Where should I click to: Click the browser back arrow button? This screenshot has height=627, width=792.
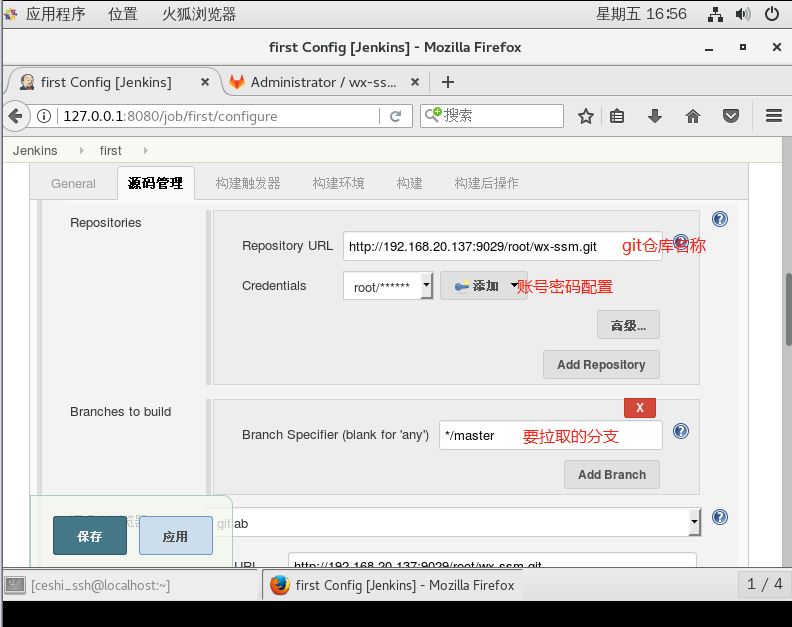click(x=16, y=116)
